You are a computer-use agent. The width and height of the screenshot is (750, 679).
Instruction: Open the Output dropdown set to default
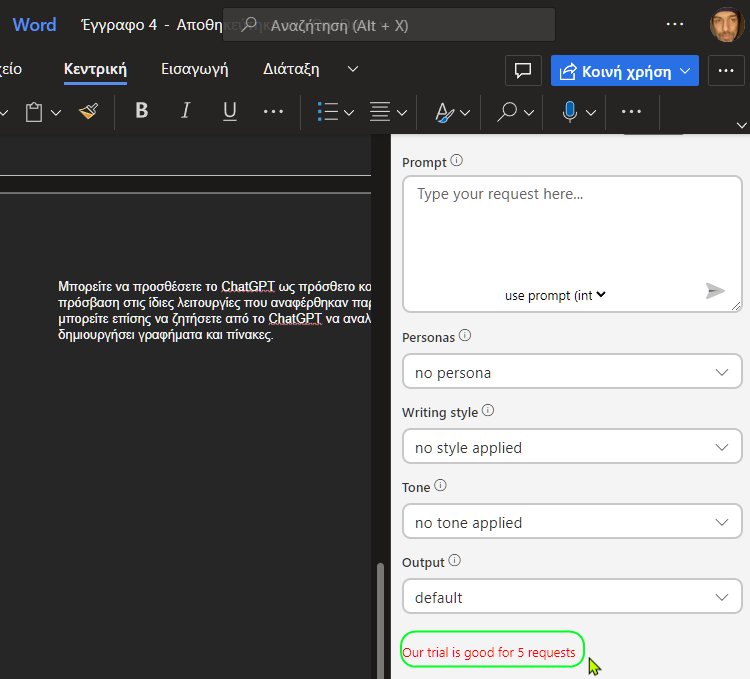[572, 596]
